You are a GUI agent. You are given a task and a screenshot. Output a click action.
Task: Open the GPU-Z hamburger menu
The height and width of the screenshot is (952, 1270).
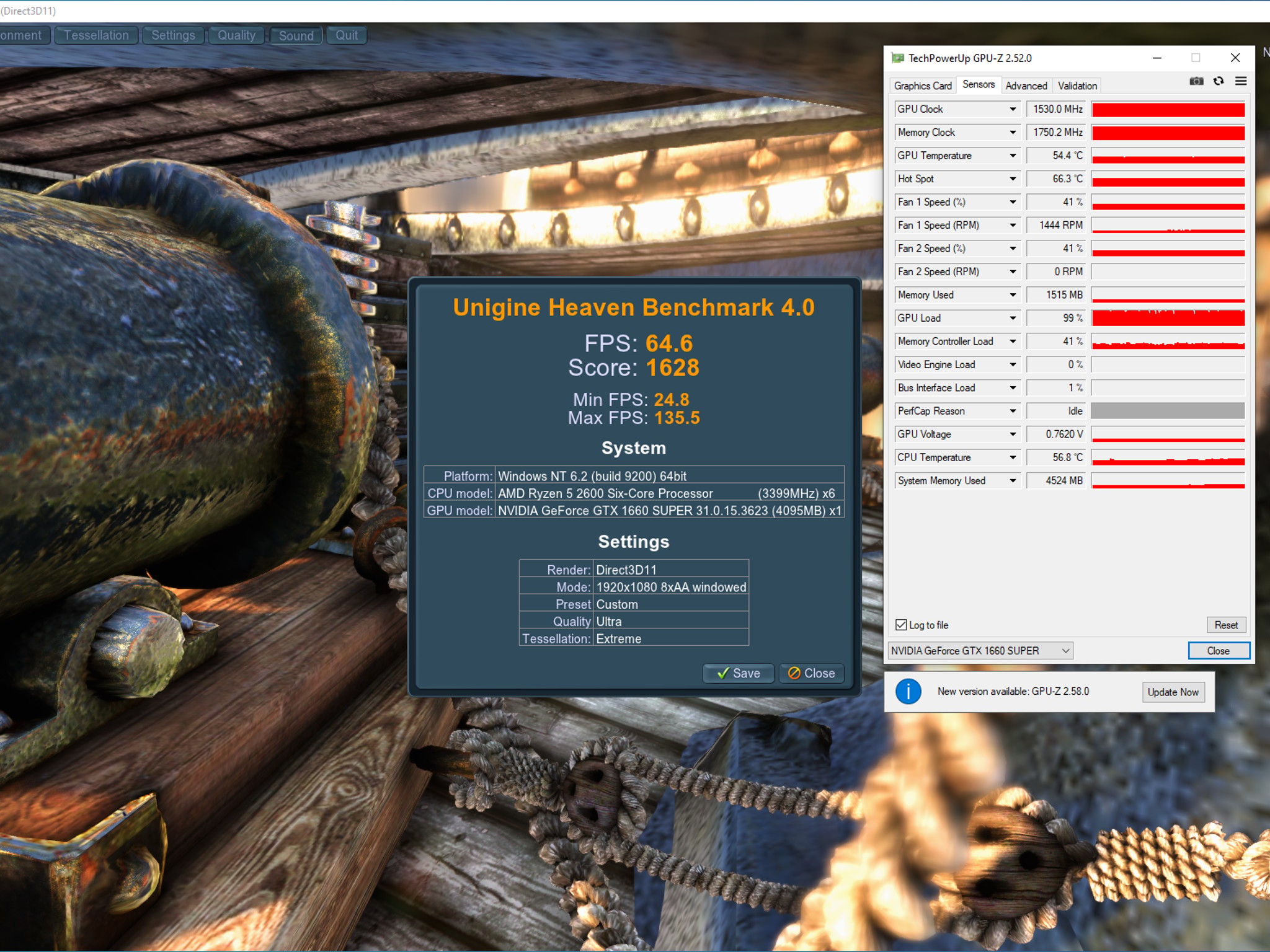tap(1241, 81)
